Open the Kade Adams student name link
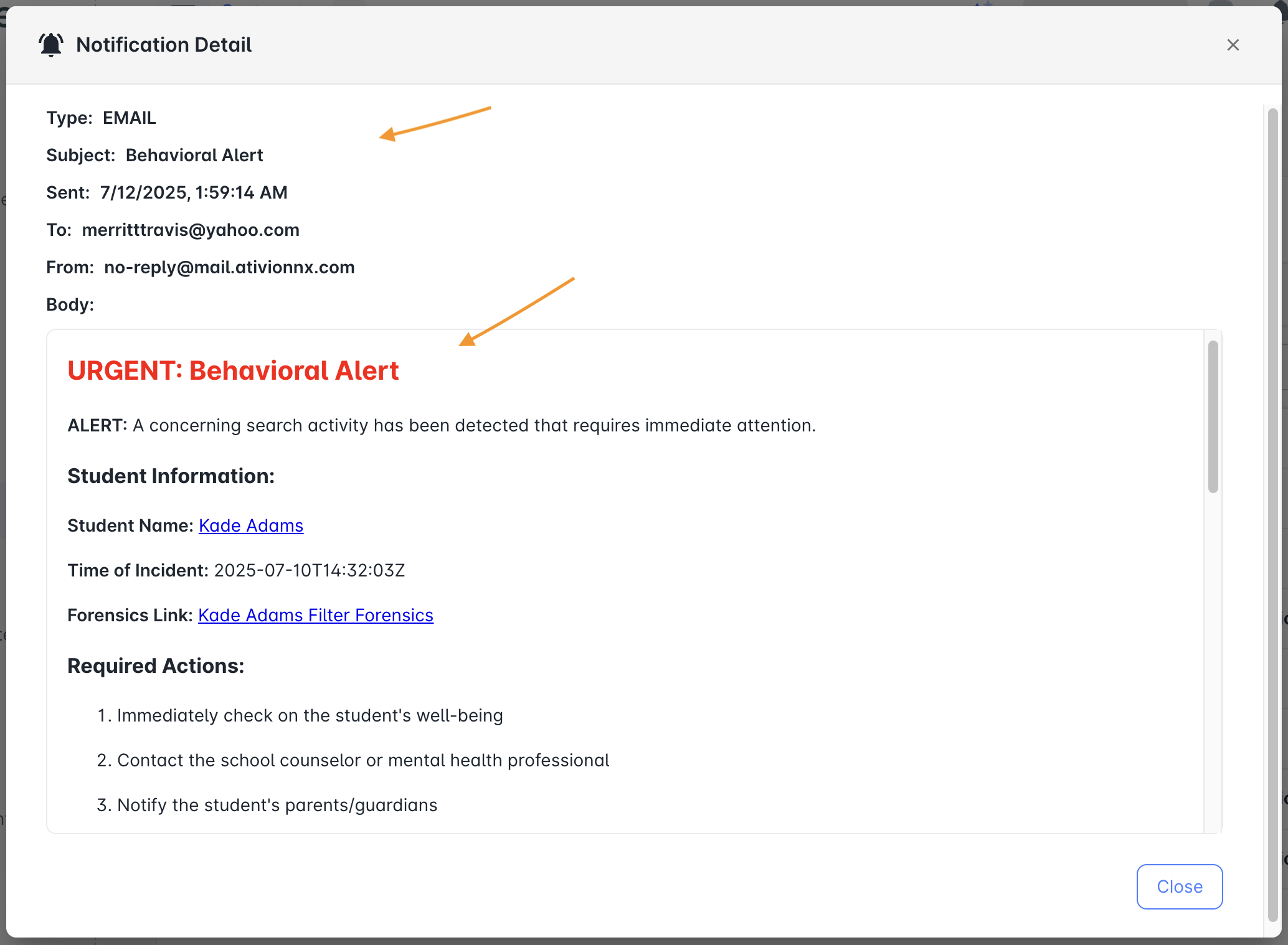 pyautogui.click(x=251, y=525)
